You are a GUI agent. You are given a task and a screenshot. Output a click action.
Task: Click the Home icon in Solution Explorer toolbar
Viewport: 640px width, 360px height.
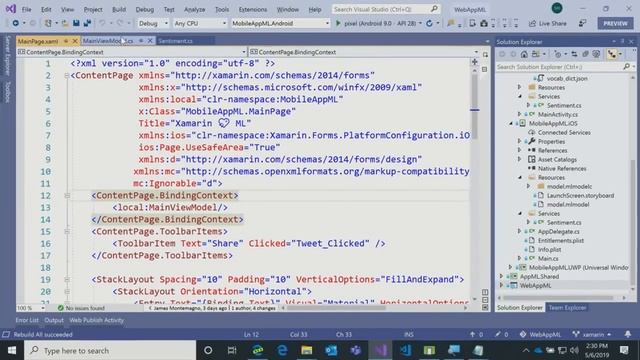[x=524, y=54]
